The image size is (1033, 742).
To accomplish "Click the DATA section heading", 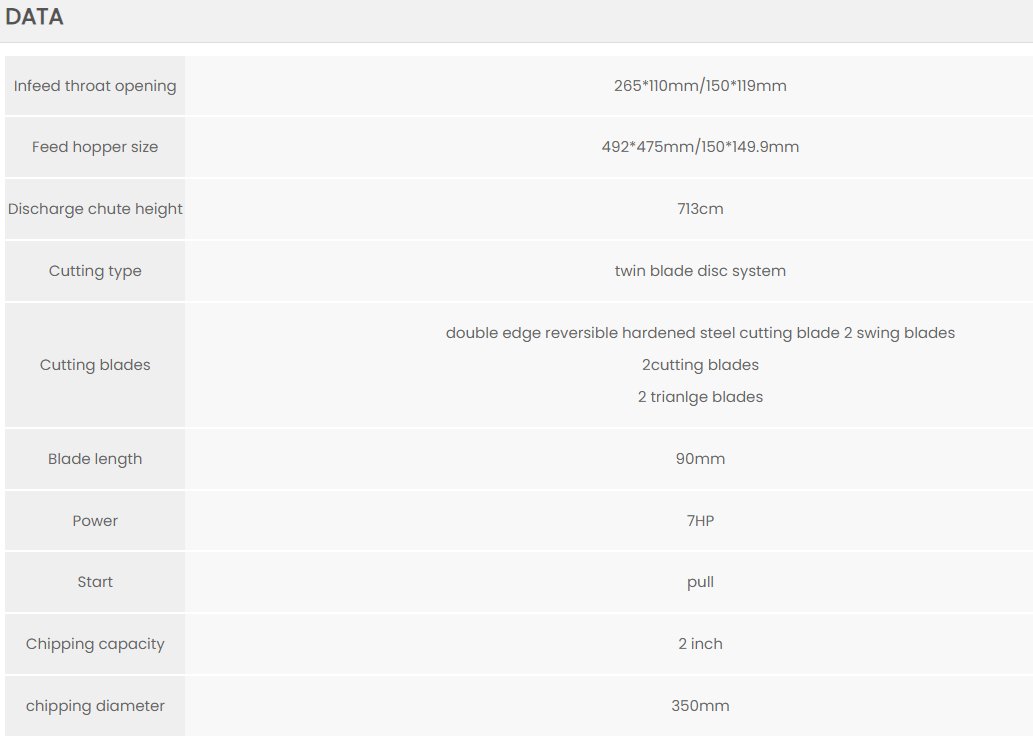I will pyautogui.click(x=35, y=17).
